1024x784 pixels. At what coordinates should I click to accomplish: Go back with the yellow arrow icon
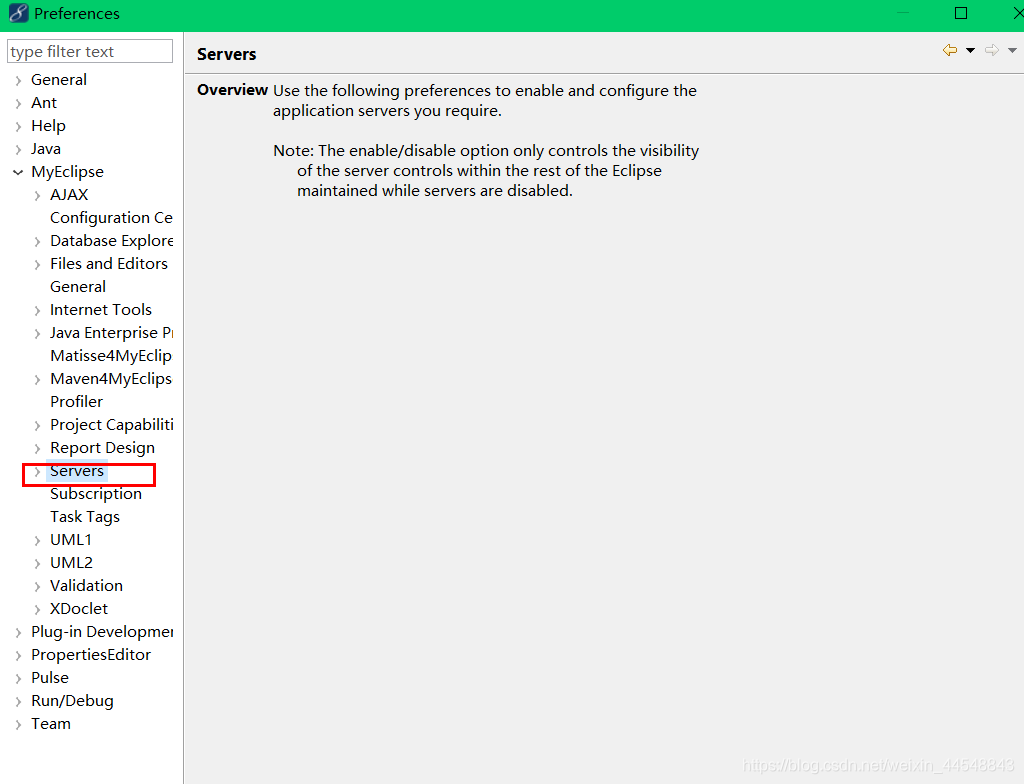[x=950, y=50]
